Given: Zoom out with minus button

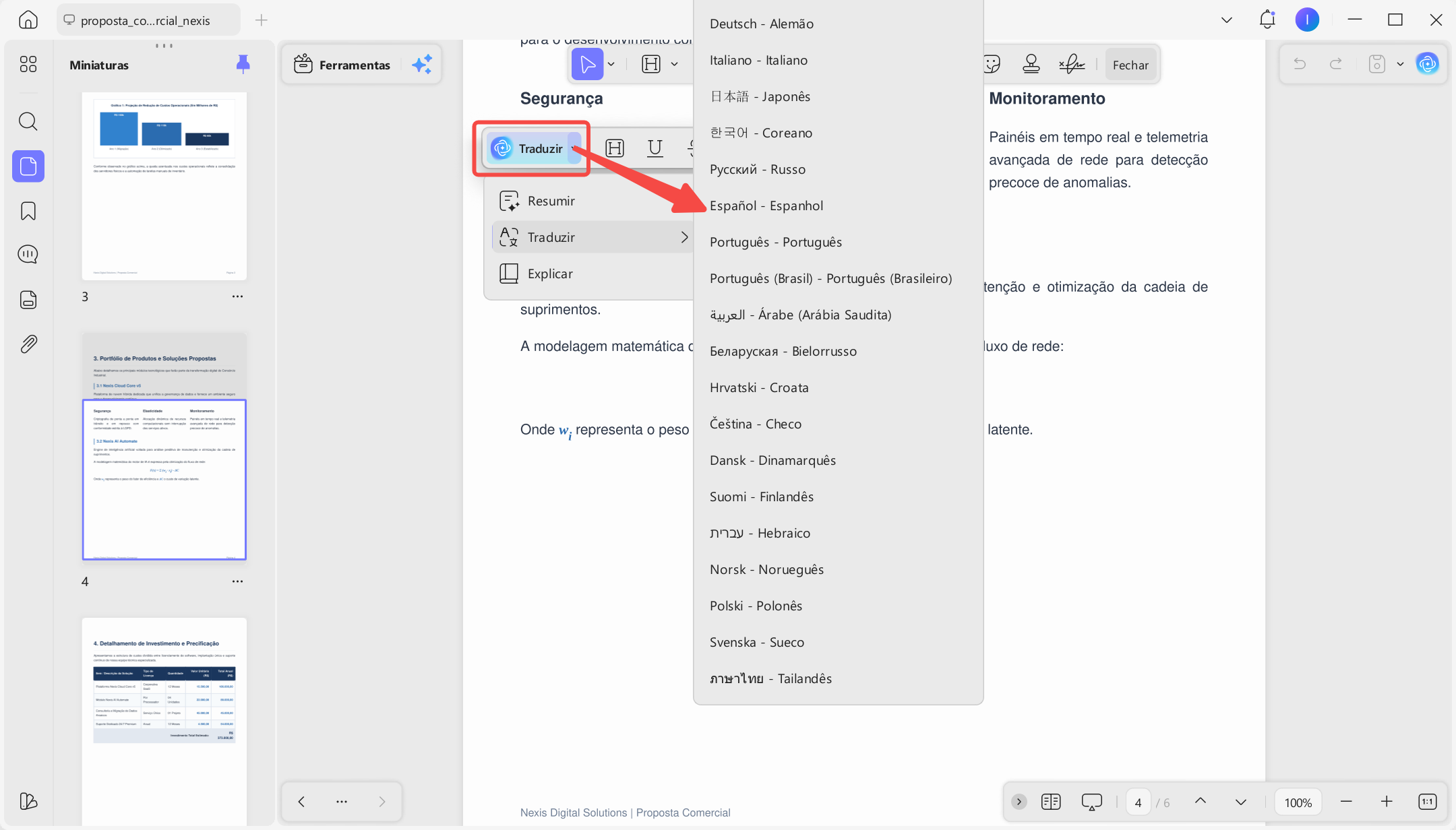Looking at the screenshot, I should point(1346,802).
